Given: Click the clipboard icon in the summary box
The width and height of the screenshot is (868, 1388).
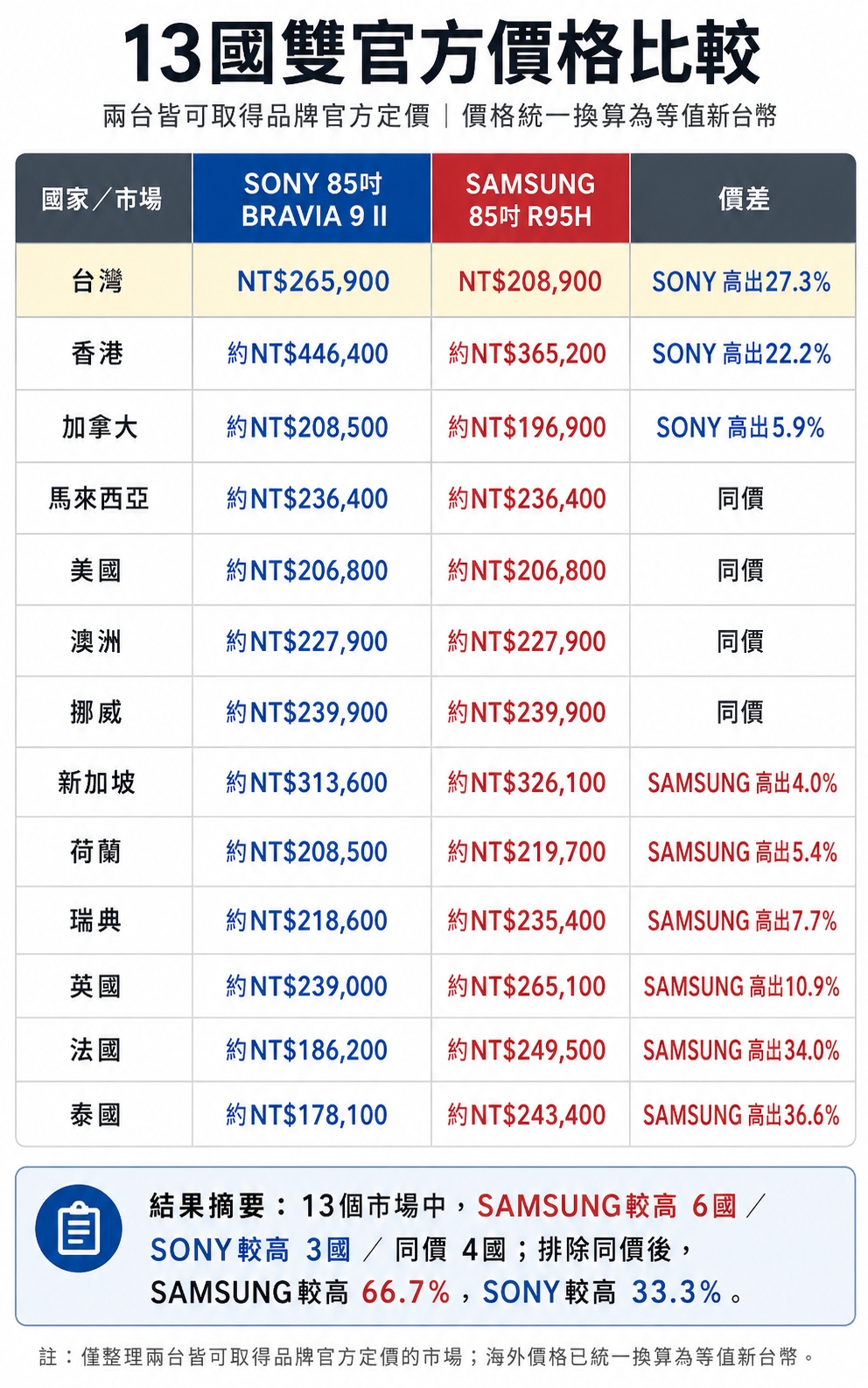Looking at the screenshot, I should tap(79, 1229).
